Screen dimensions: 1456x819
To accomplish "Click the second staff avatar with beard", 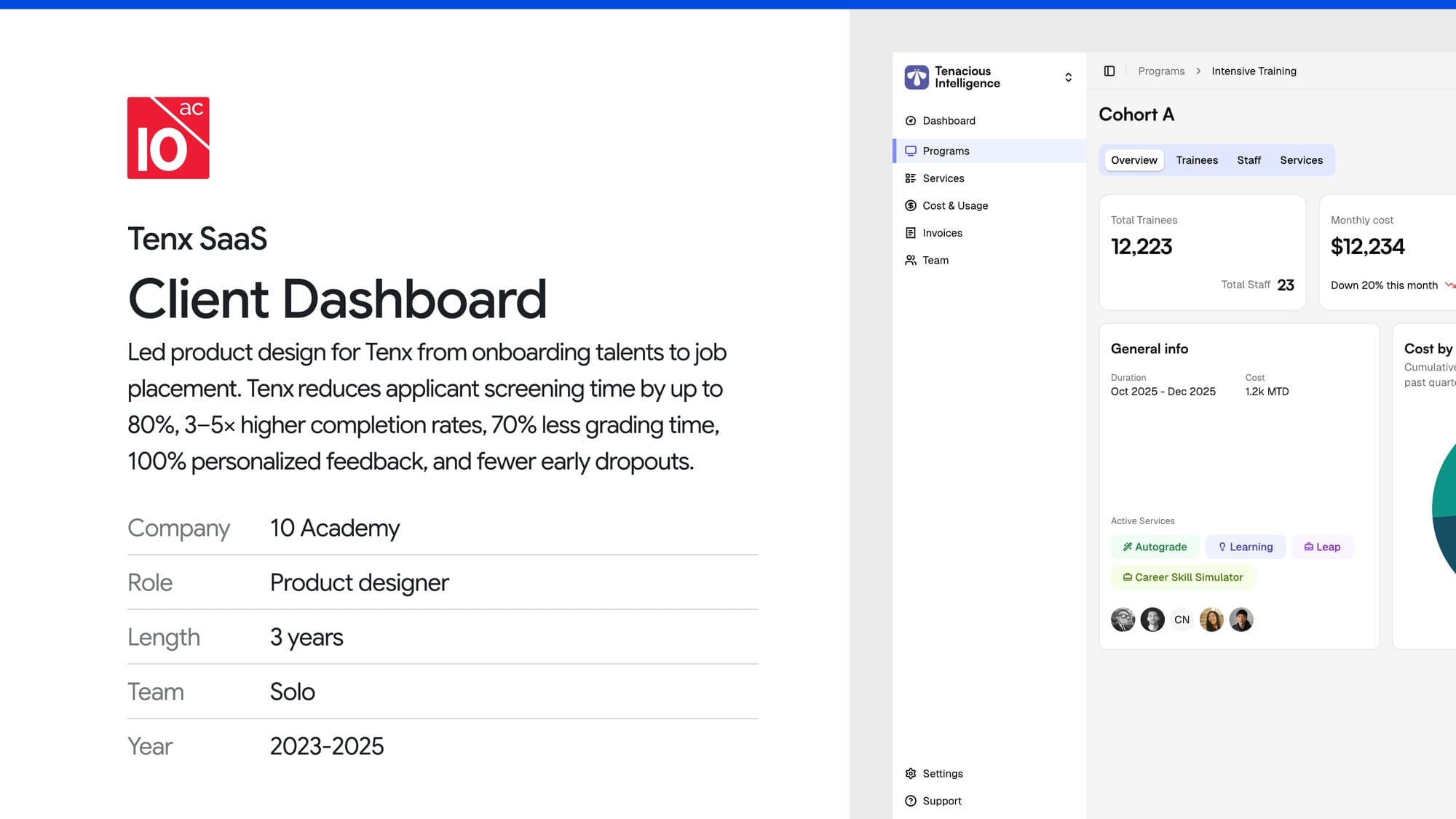I will point(1152,620).
